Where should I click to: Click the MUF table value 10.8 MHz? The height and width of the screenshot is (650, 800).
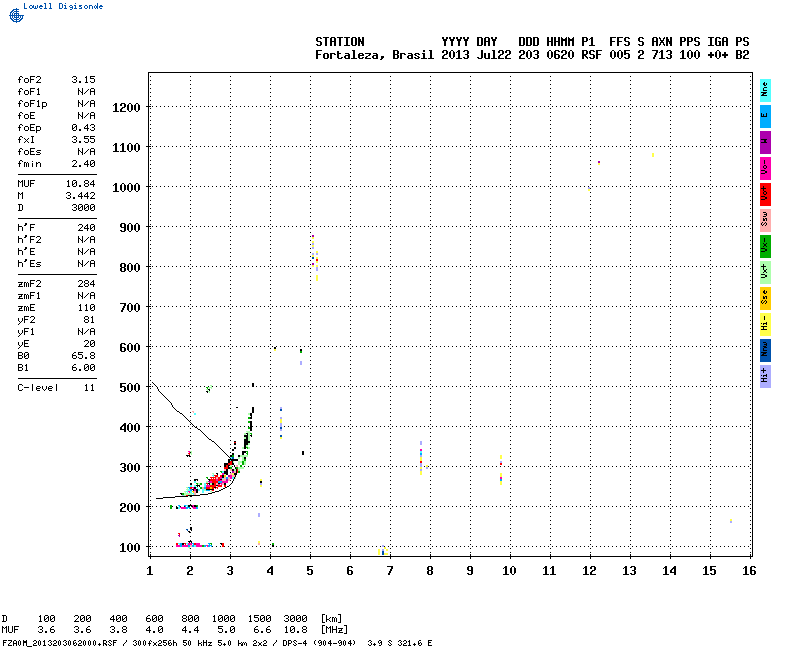coord(295,630)
